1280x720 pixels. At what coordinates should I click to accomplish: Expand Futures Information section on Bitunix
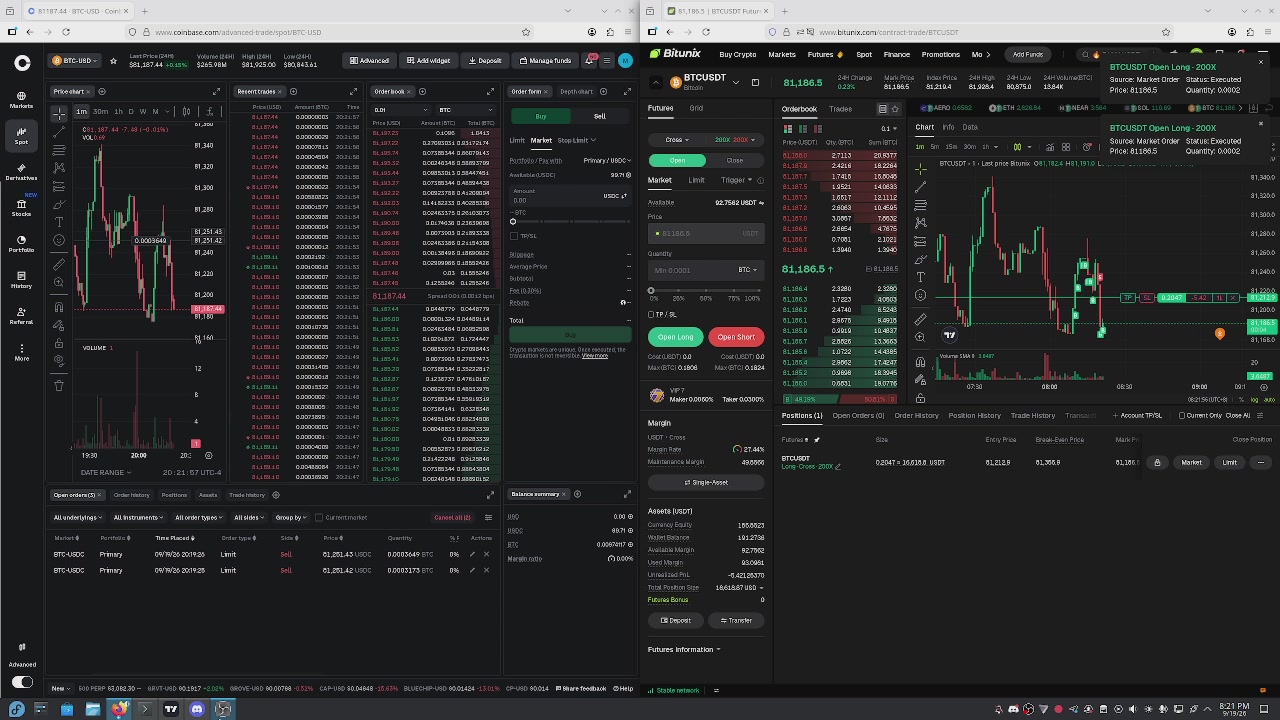pyautogui.click(x=684, y=650)
